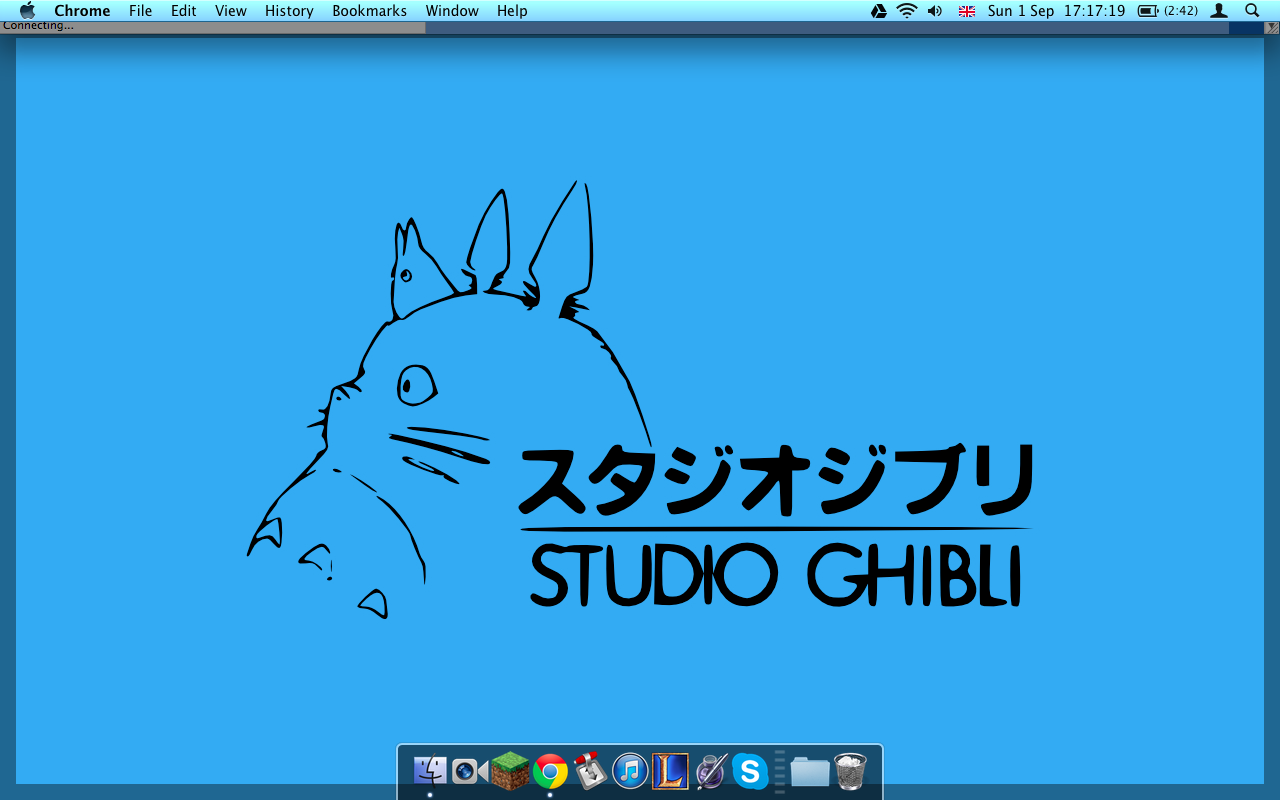This screenshot has width=1280, height=800.
Task: Launch iTunes from the dock
Action: (x=630, y=771)
